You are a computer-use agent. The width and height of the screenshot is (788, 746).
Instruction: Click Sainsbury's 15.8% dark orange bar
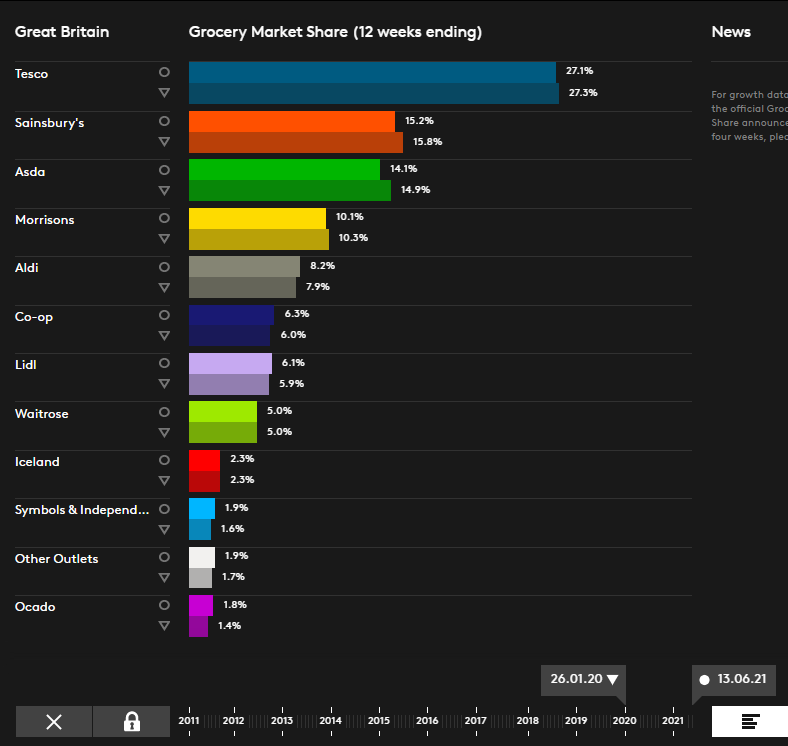[296, 142]
